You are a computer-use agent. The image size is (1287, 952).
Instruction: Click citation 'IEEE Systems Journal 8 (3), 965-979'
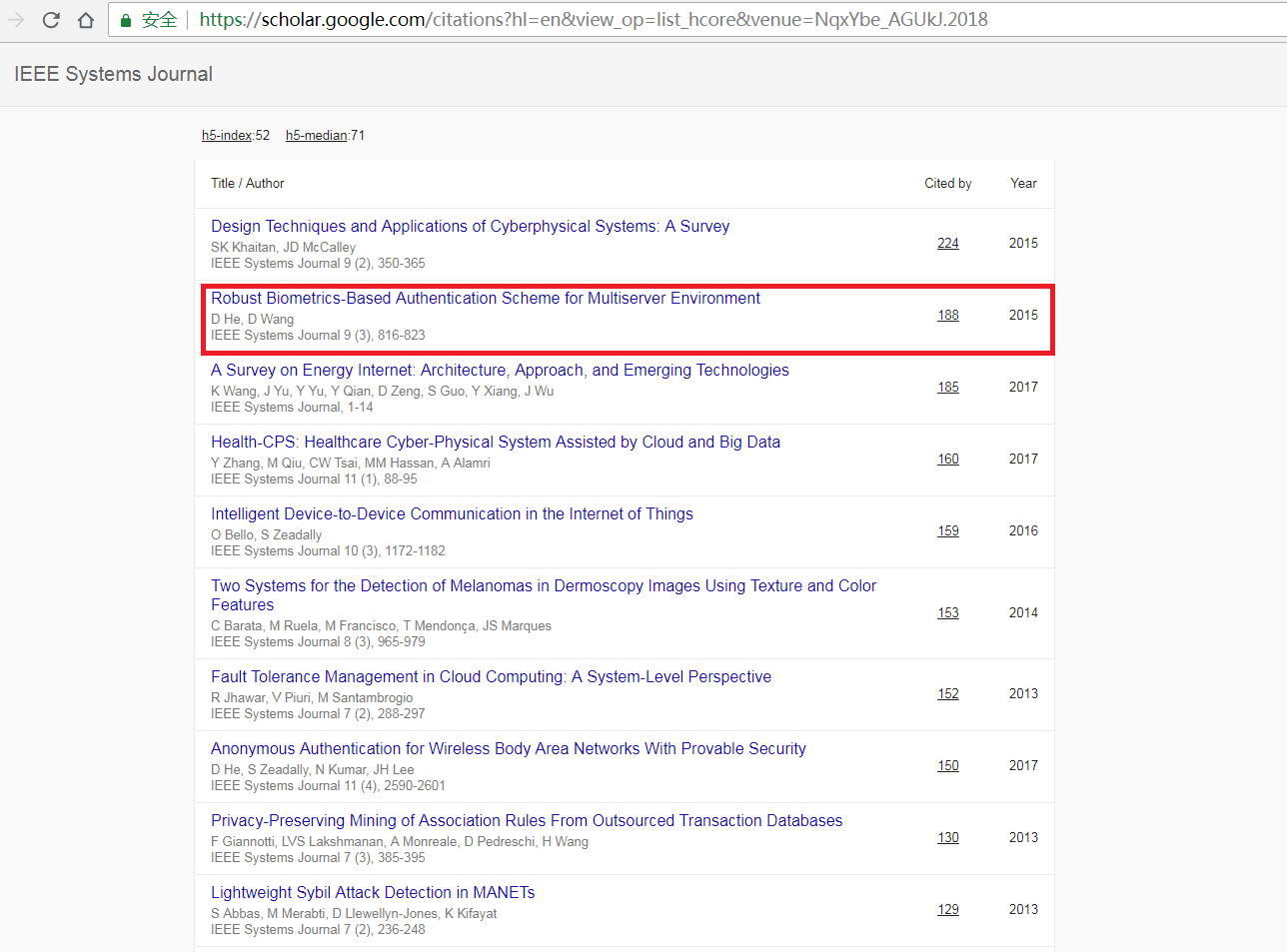[318, 642]
